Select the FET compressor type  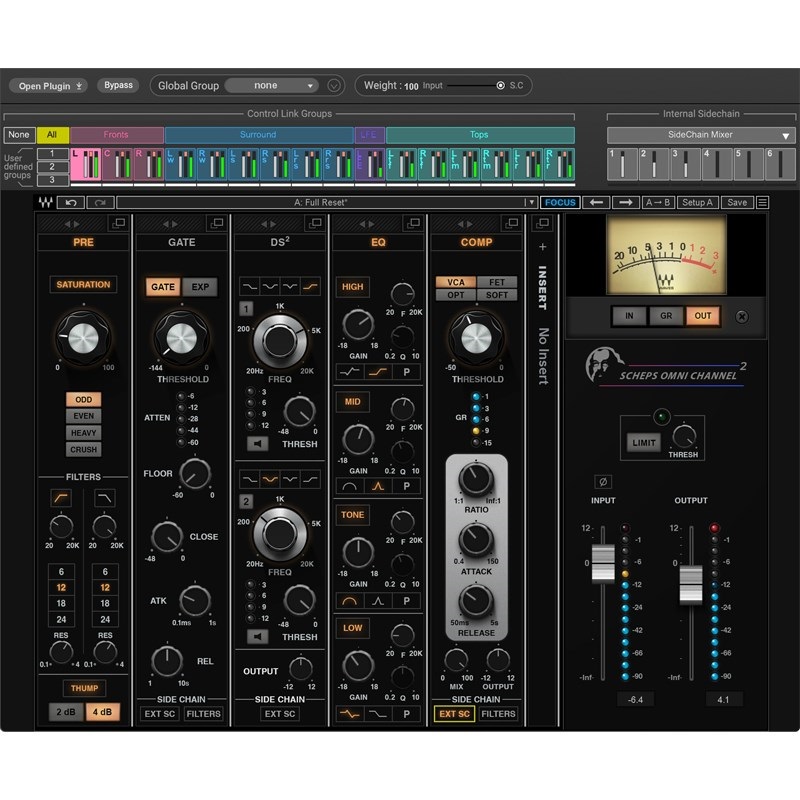coord(497,282)
